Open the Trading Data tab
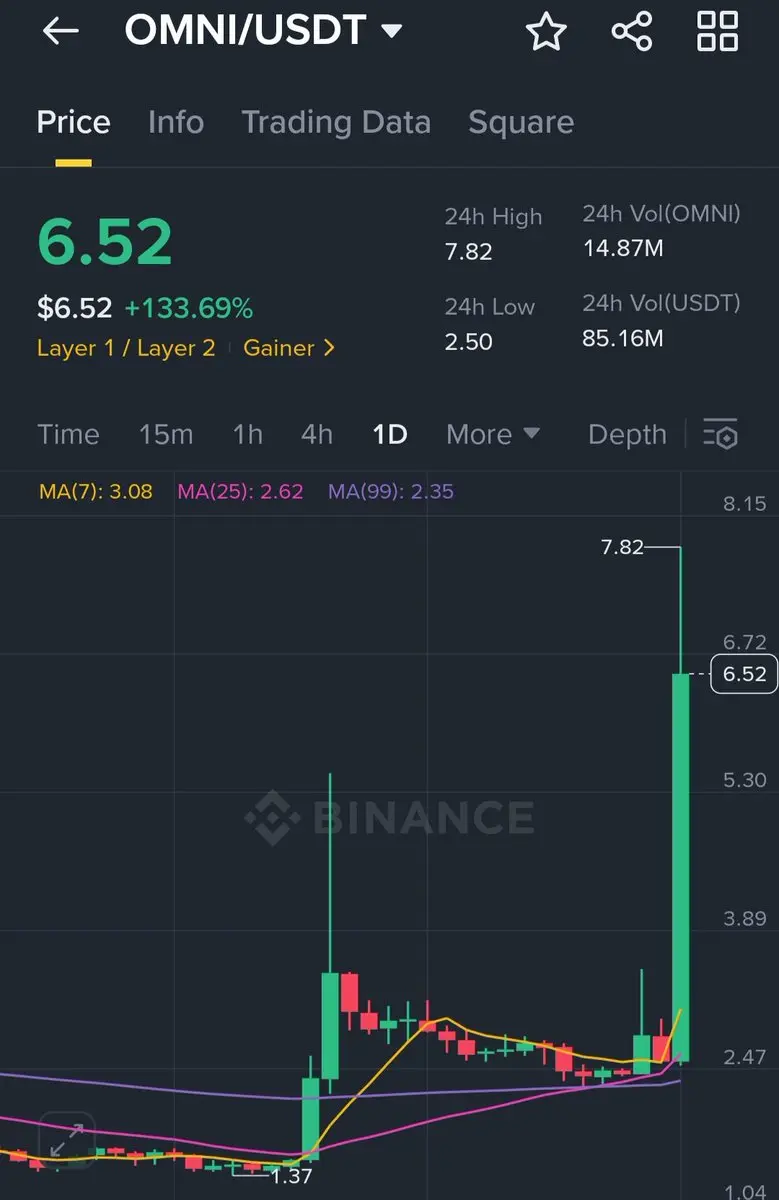The height and width of the screenshot is (1200, 779). point(336,122)
